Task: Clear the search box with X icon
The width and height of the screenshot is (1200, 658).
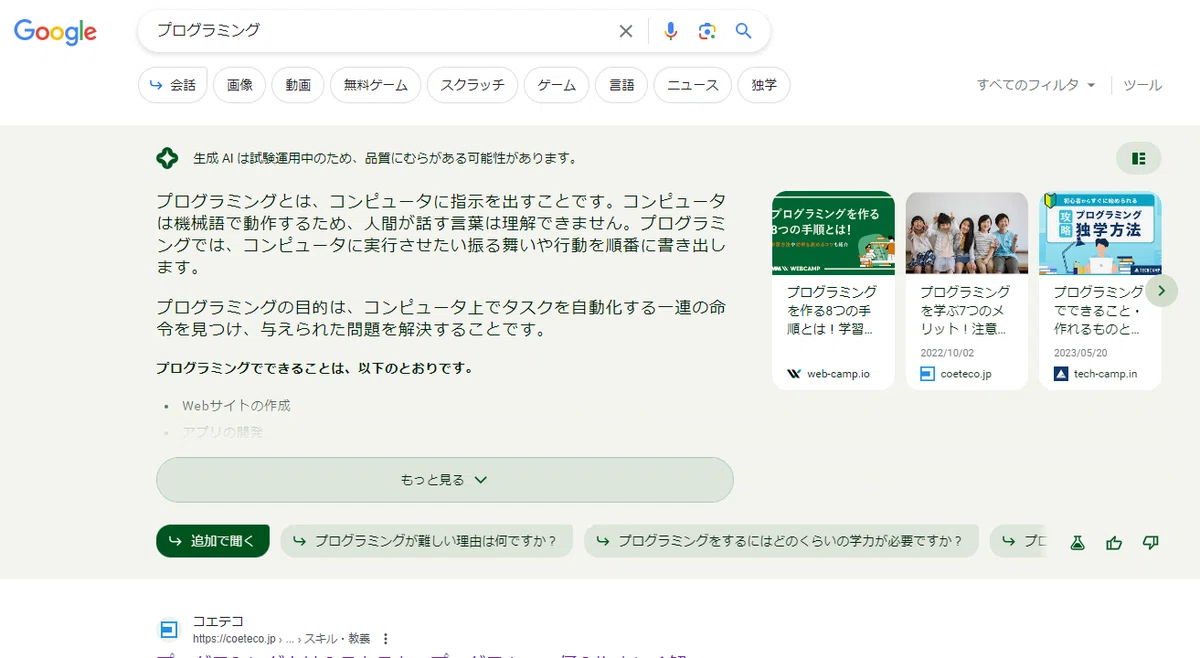Action: (626, 31)
